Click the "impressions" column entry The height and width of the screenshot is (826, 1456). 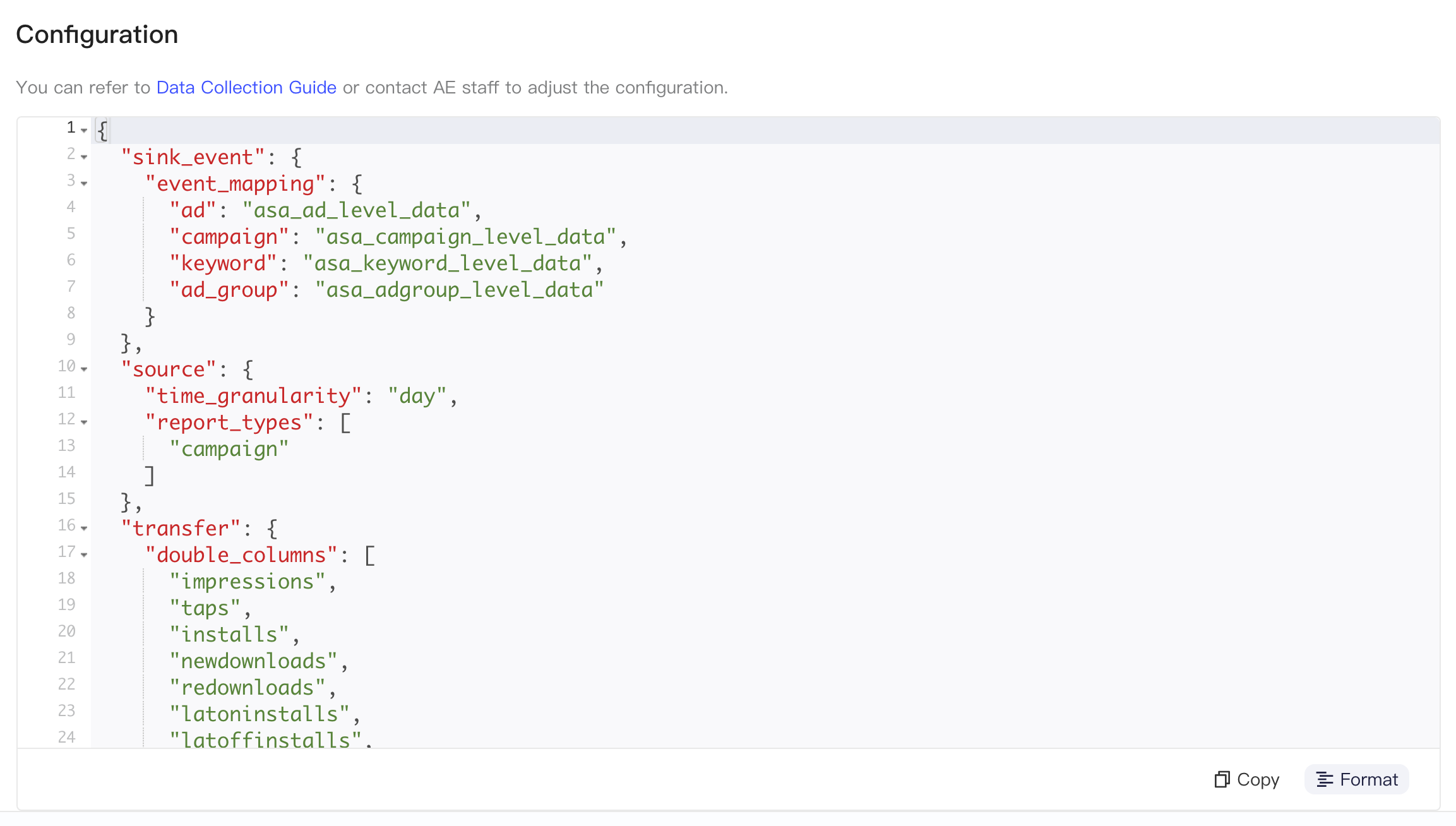(x=248, y=582)
